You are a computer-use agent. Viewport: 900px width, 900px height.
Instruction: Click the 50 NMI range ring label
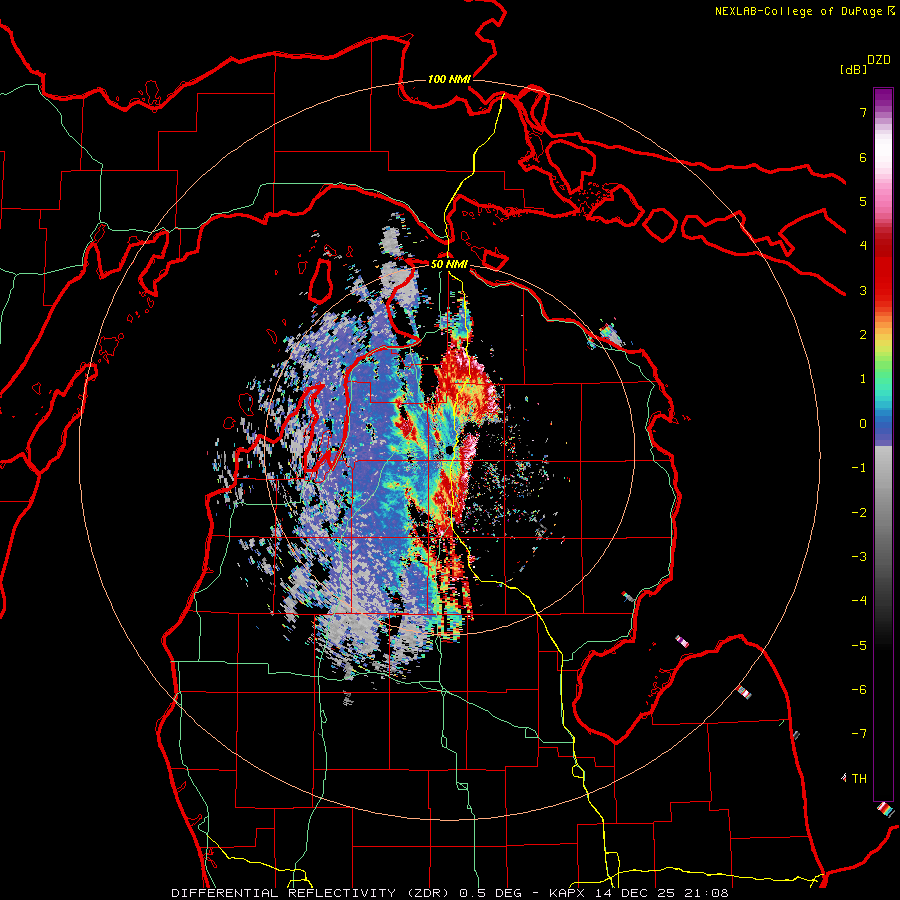449,265
